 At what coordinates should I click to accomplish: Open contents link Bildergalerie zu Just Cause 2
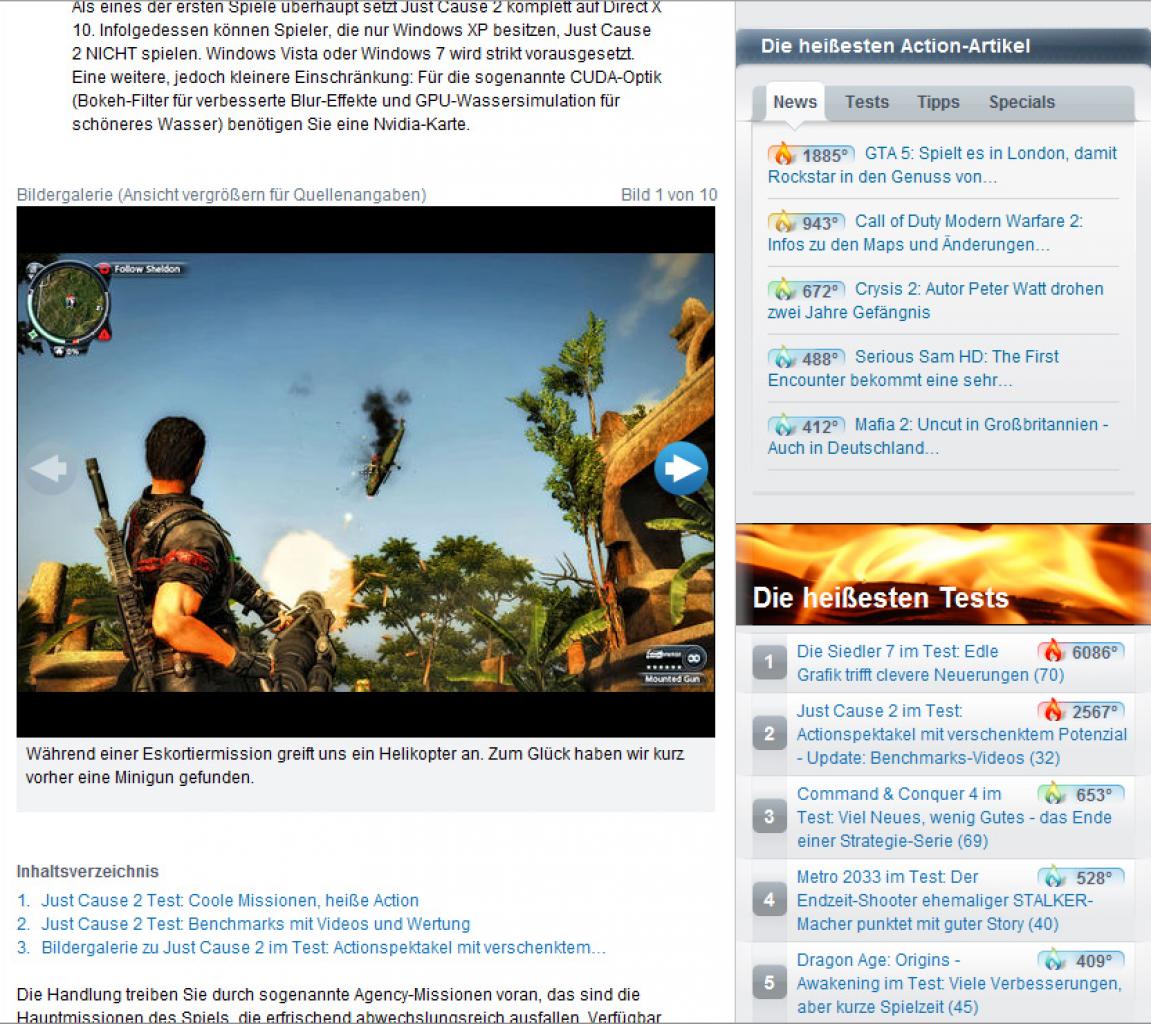click(324, 948)
